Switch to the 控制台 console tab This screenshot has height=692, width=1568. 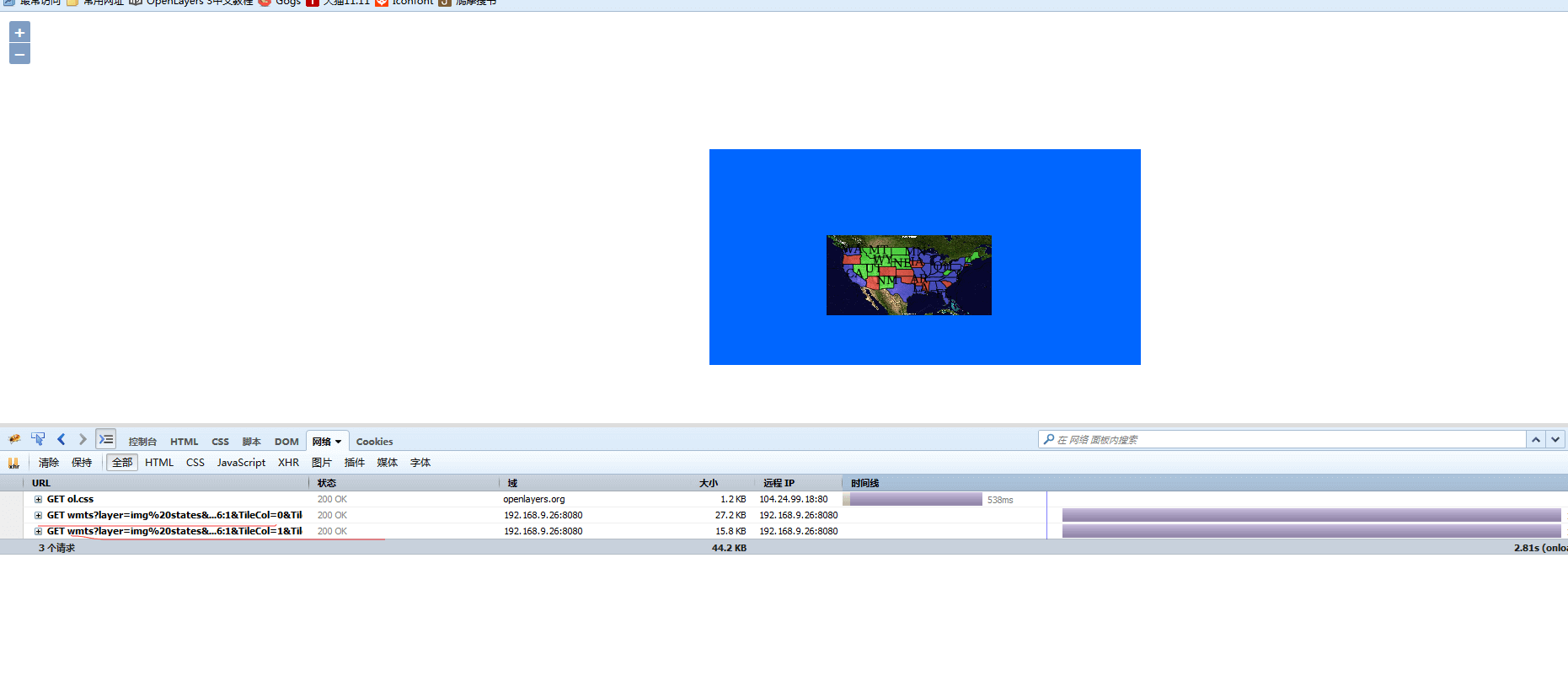[x=142, y=442]
